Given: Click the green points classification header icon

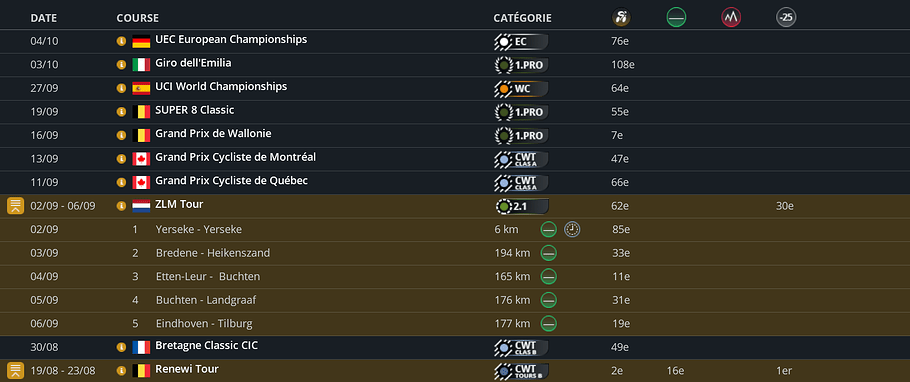Looking at the screenshot, I should [x=676, y=17].
